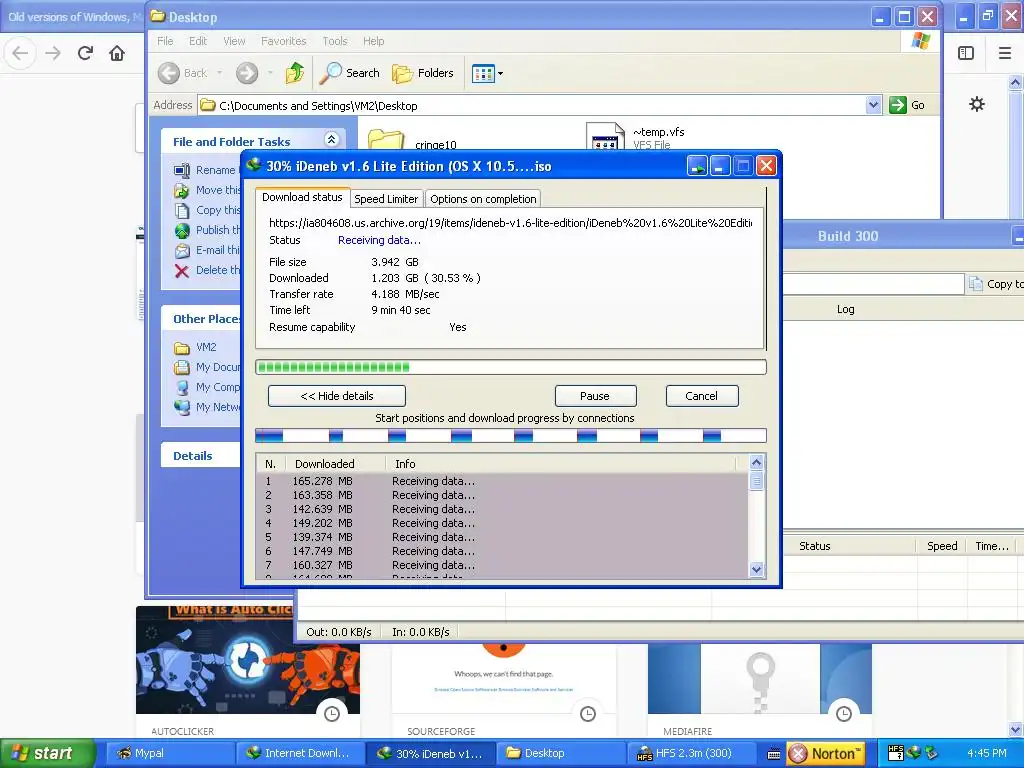This screenshot has height=768, width=1024.
Task: Click the browser back arrow
Action: 20,53
